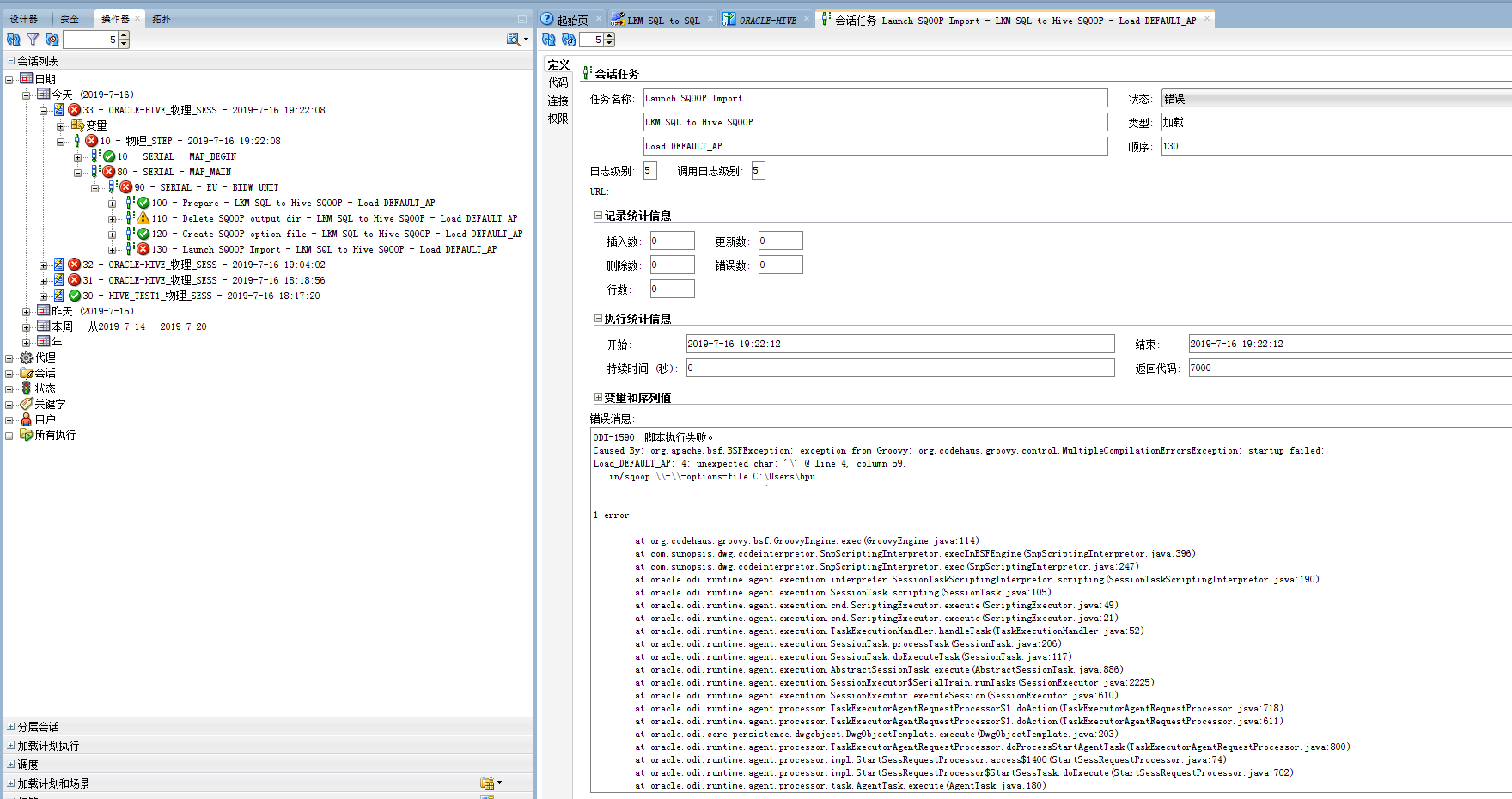Select the 代码 side tab
Image resolution: width=1512 pixels, height=799 pixels.
(x=558, y=82)
